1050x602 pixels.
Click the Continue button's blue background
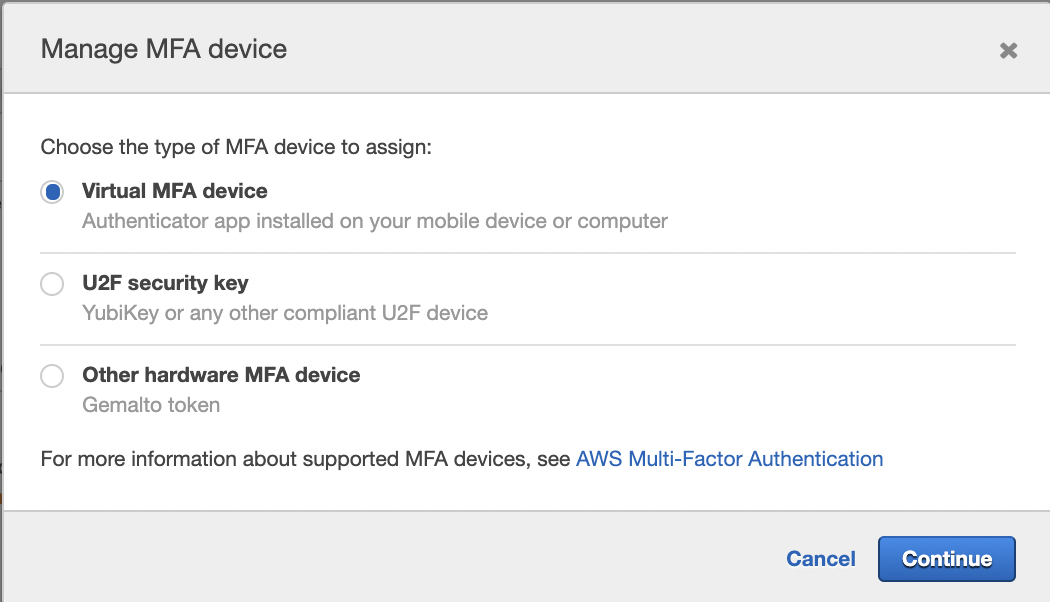tap(946, 558)
